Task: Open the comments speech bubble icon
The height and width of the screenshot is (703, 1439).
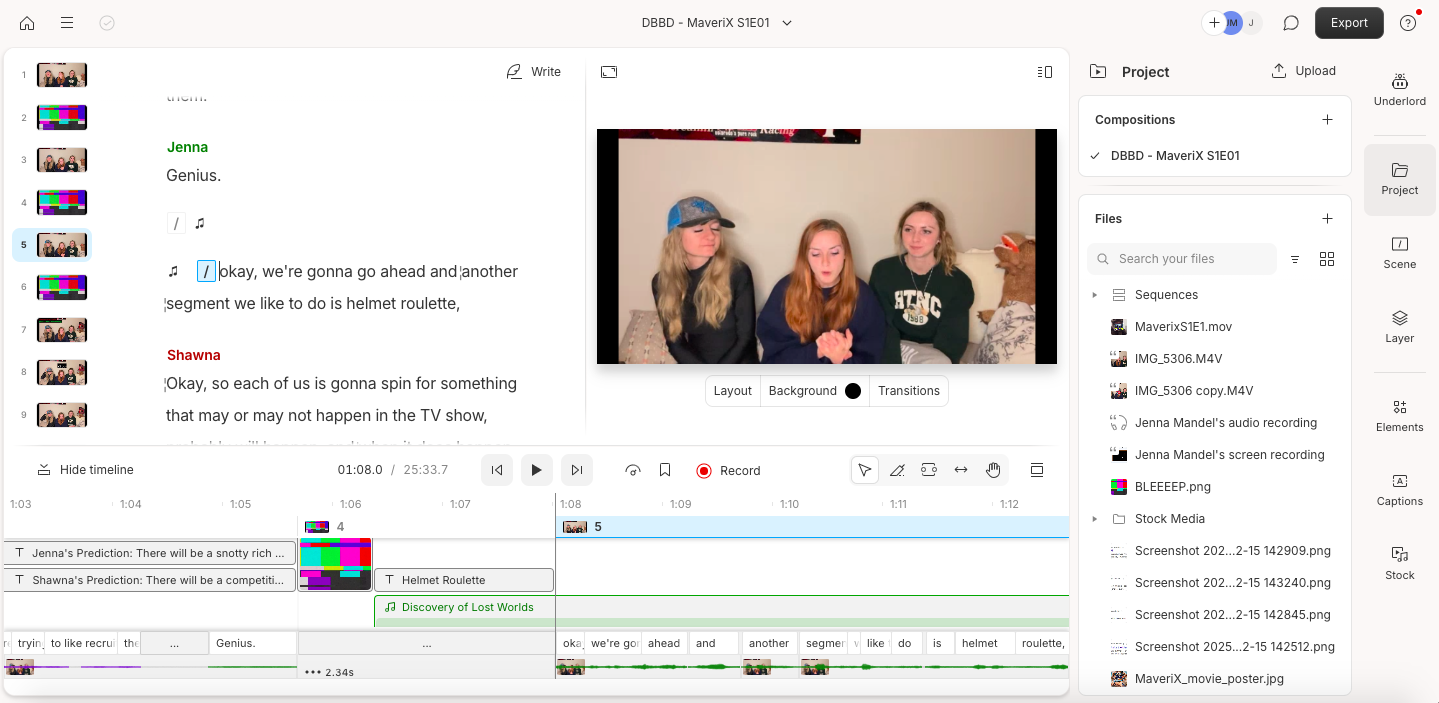Action: click(1291, 23)
